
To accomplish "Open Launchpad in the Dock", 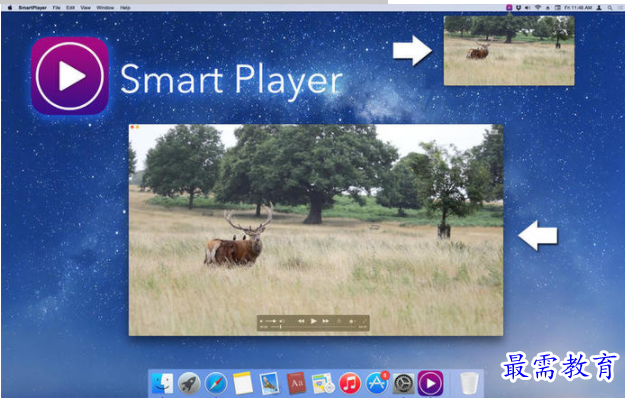I will [189, 384].
